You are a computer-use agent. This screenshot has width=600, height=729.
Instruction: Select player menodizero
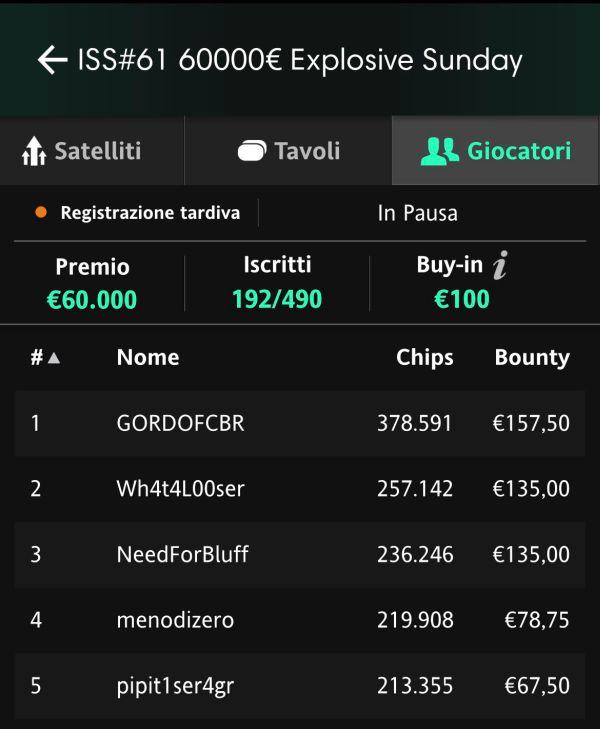coord(300,620)
